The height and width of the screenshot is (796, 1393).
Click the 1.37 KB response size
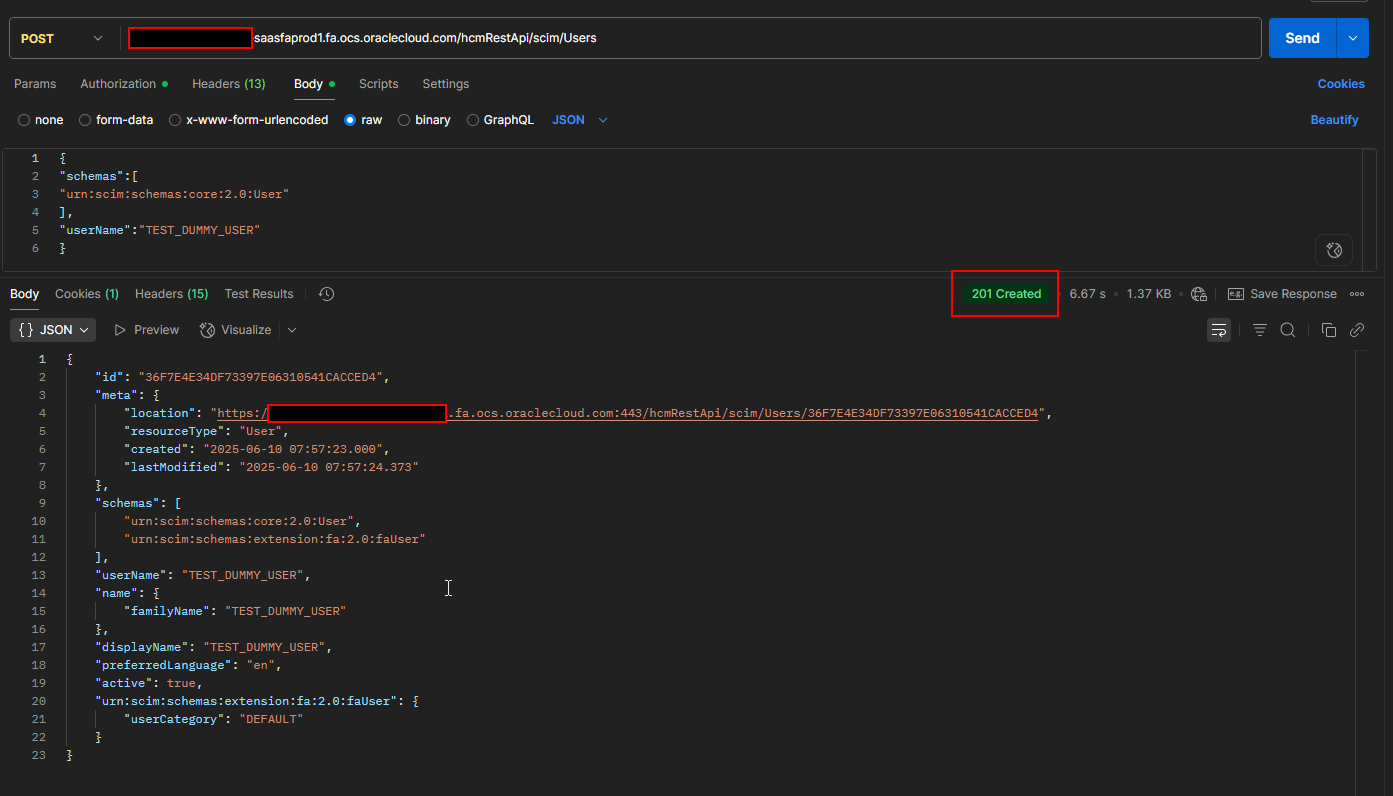coord(1149,294)
